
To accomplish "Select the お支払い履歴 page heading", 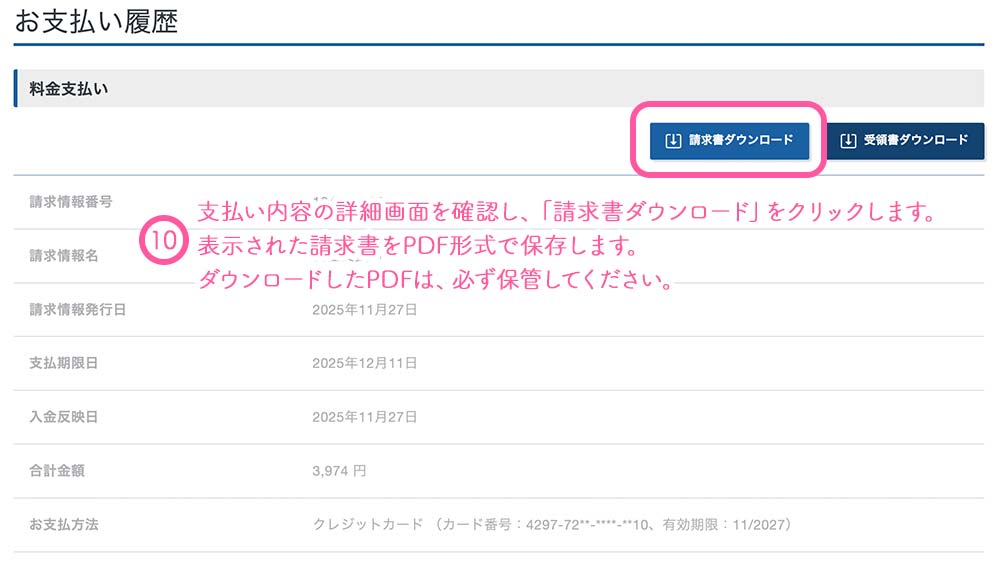I will tap(96, 22).
